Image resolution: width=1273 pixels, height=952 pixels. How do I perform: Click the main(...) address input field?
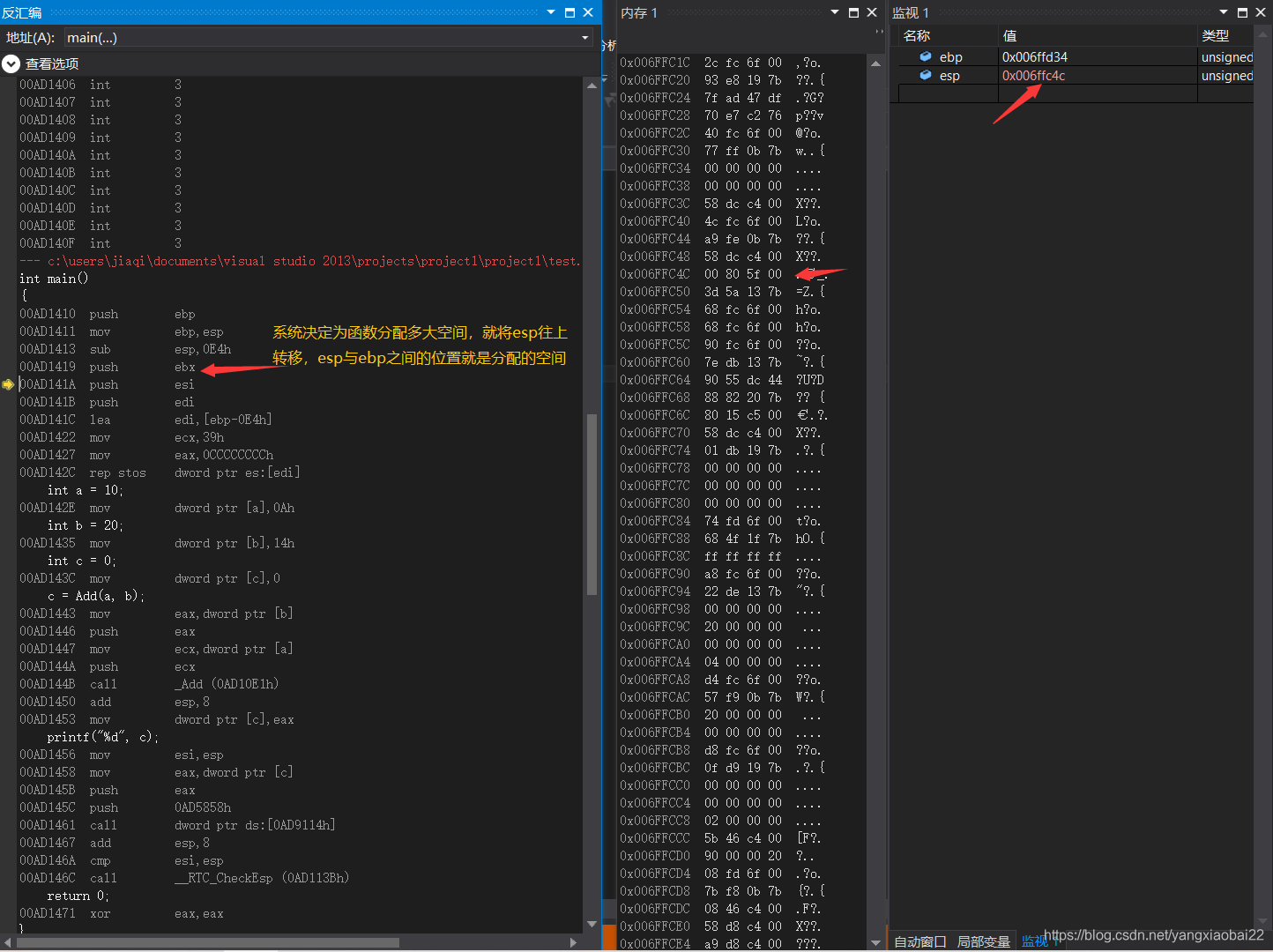321,38
